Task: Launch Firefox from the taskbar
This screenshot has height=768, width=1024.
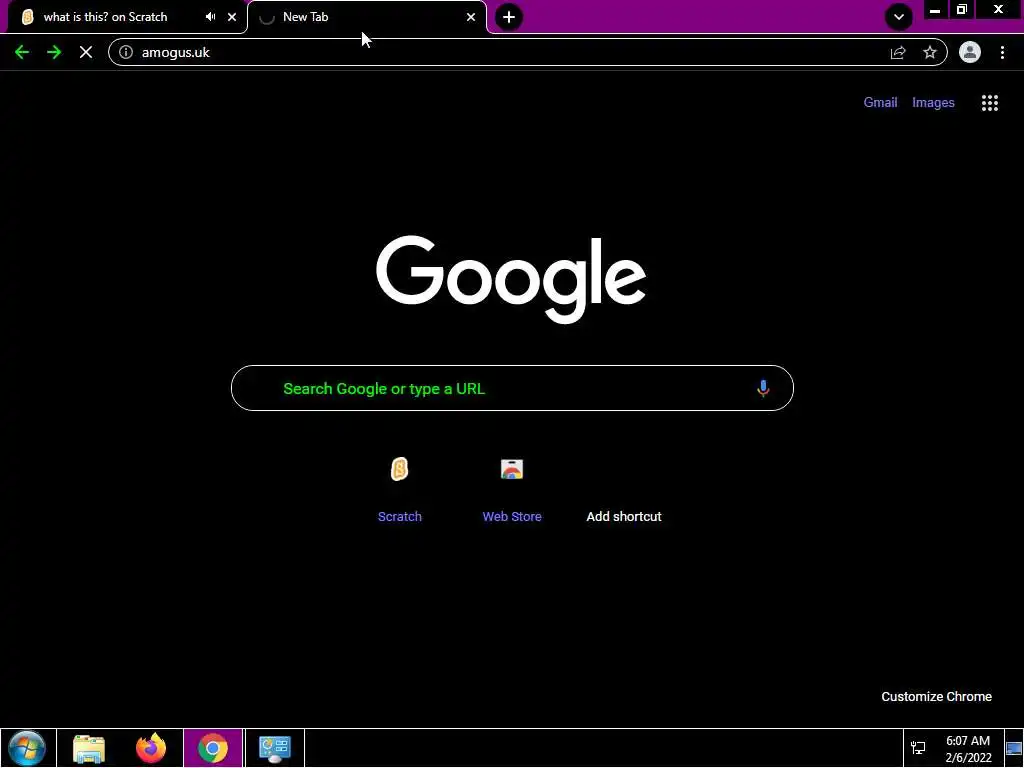Action: coord(151,748)
